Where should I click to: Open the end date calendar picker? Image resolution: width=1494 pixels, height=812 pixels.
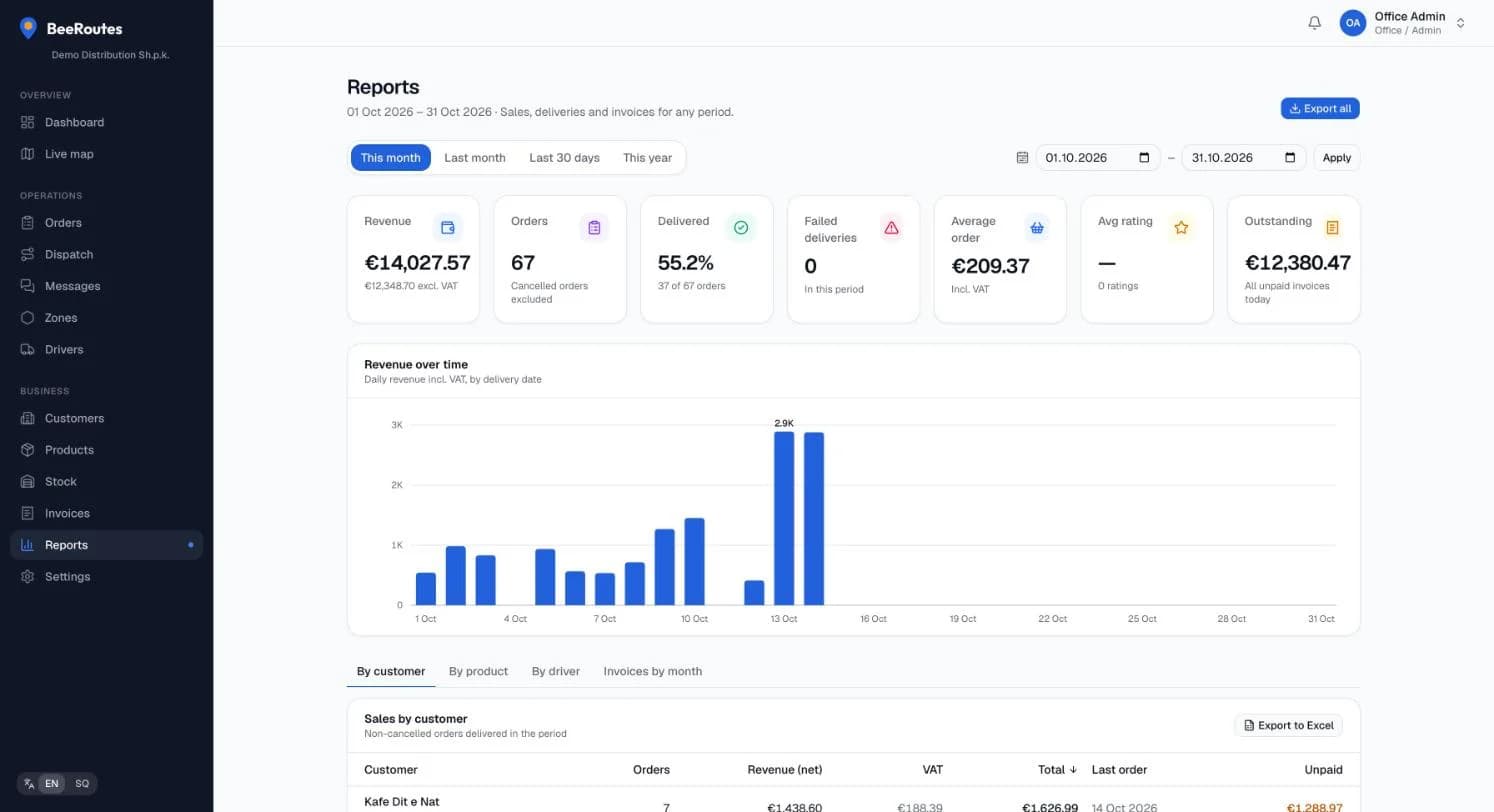(x=1290, y=158)
